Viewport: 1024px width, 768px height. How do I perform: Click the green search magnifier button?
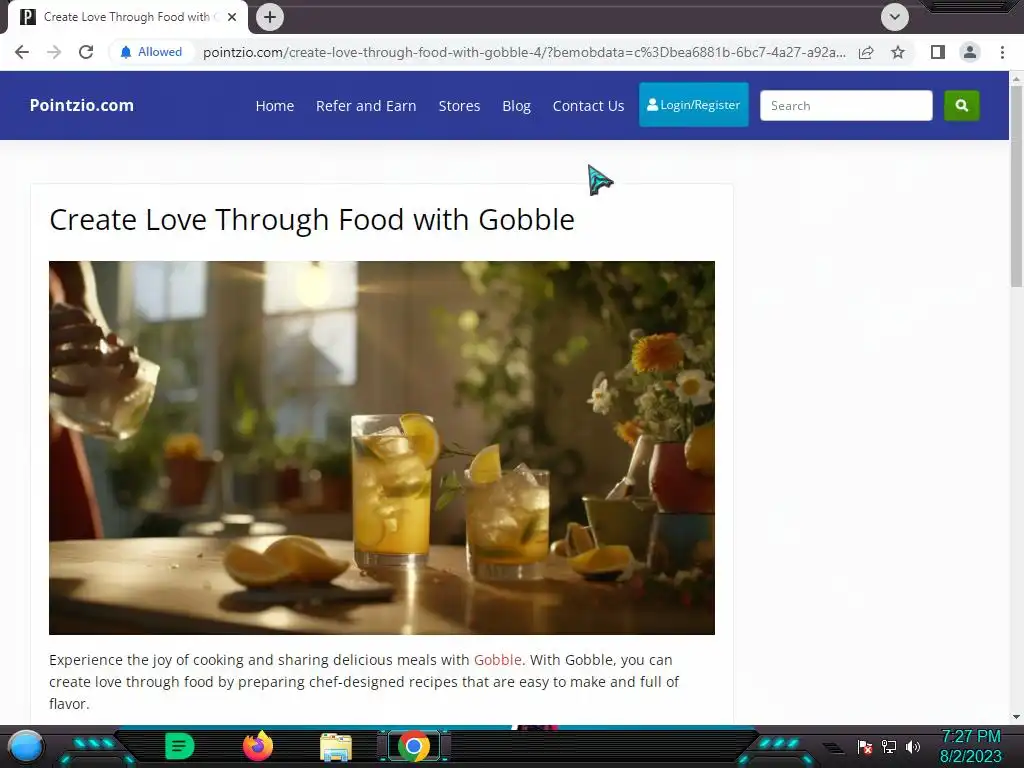(962, 106)
